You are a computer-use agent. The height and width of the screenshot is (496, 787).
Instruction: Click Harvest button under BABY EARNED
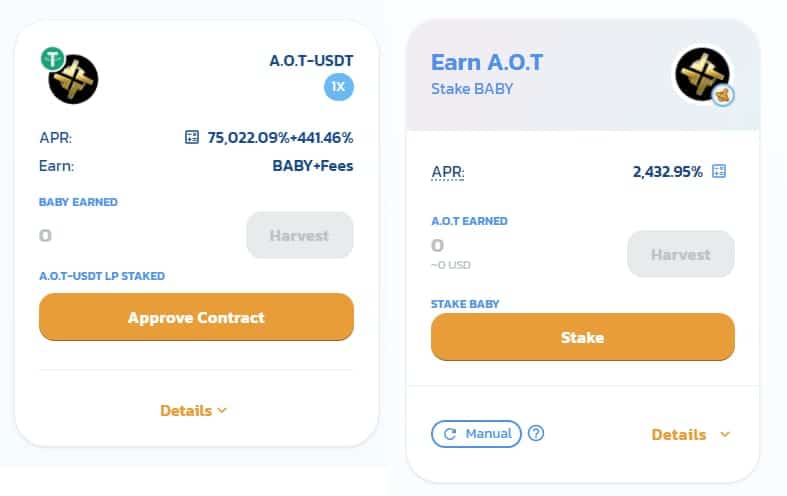[300, 235]
